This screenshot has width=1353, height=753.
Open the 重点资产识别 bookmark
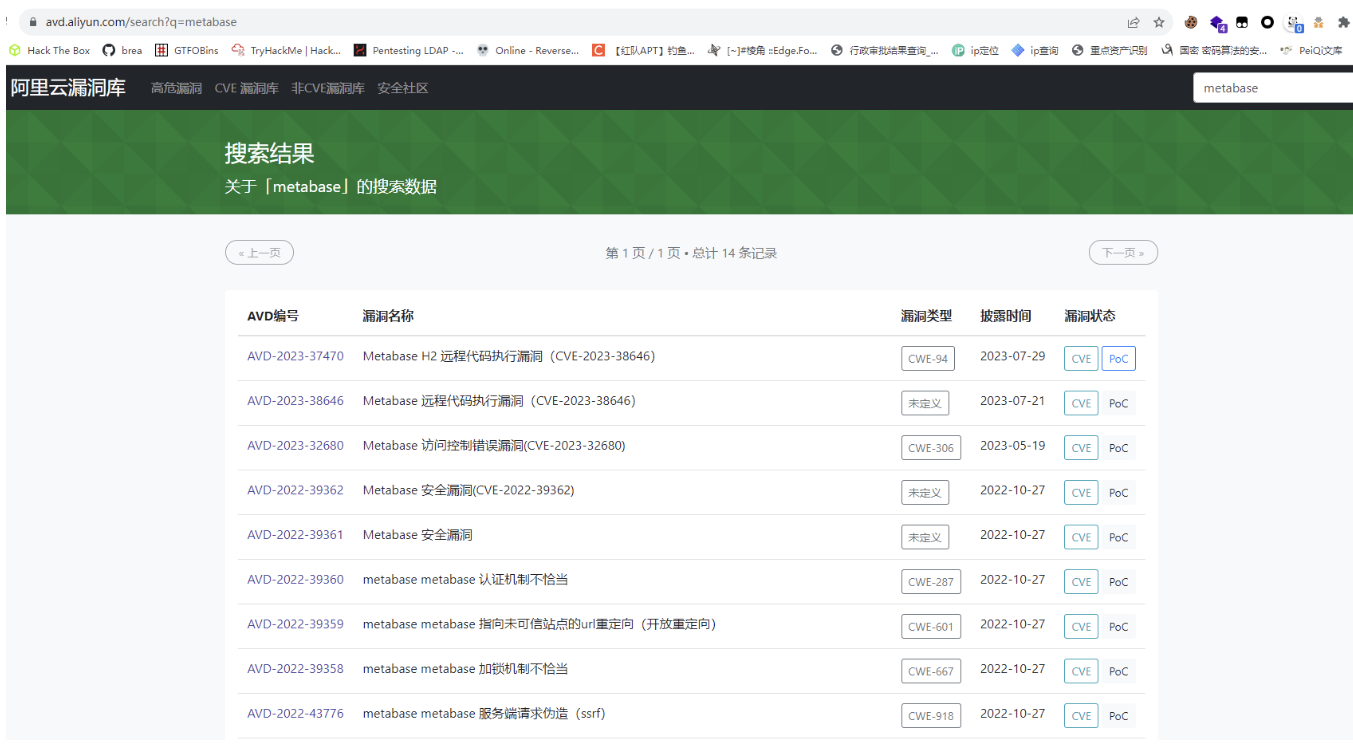(x=1109, y=50)
